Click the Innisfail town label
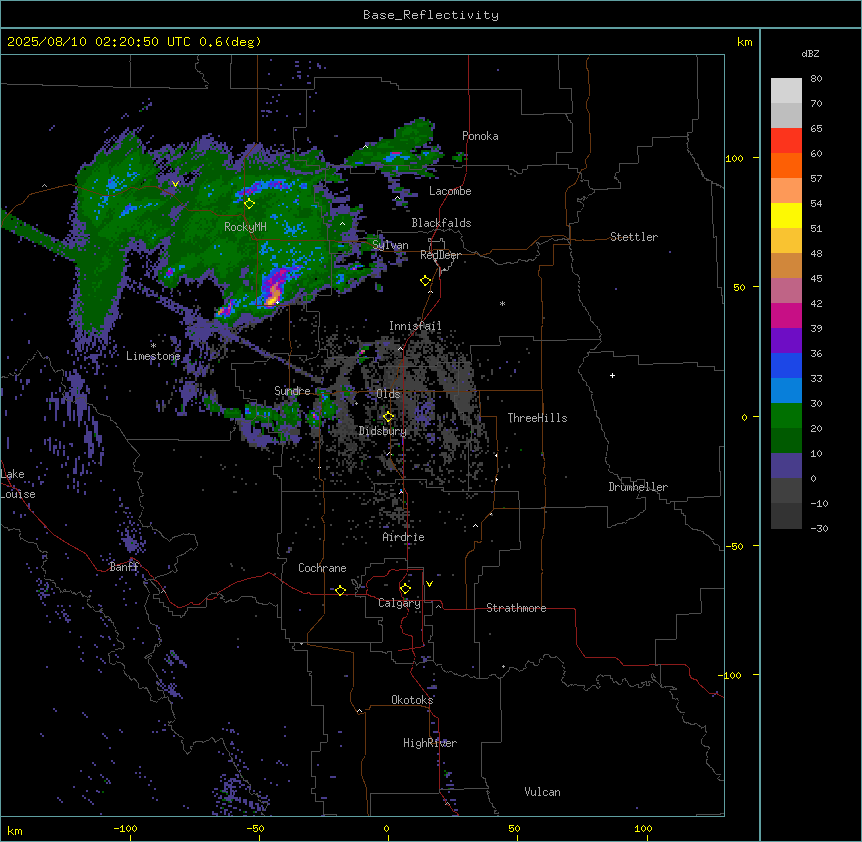This screenshot has width=862, height=842. click(x=415, y=326)
